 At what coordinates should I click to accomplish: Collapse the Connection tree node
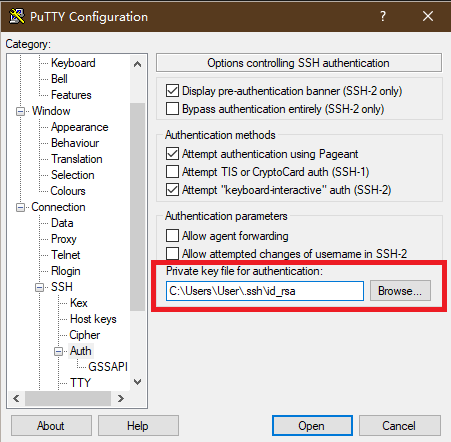click(x=20, y=207)
